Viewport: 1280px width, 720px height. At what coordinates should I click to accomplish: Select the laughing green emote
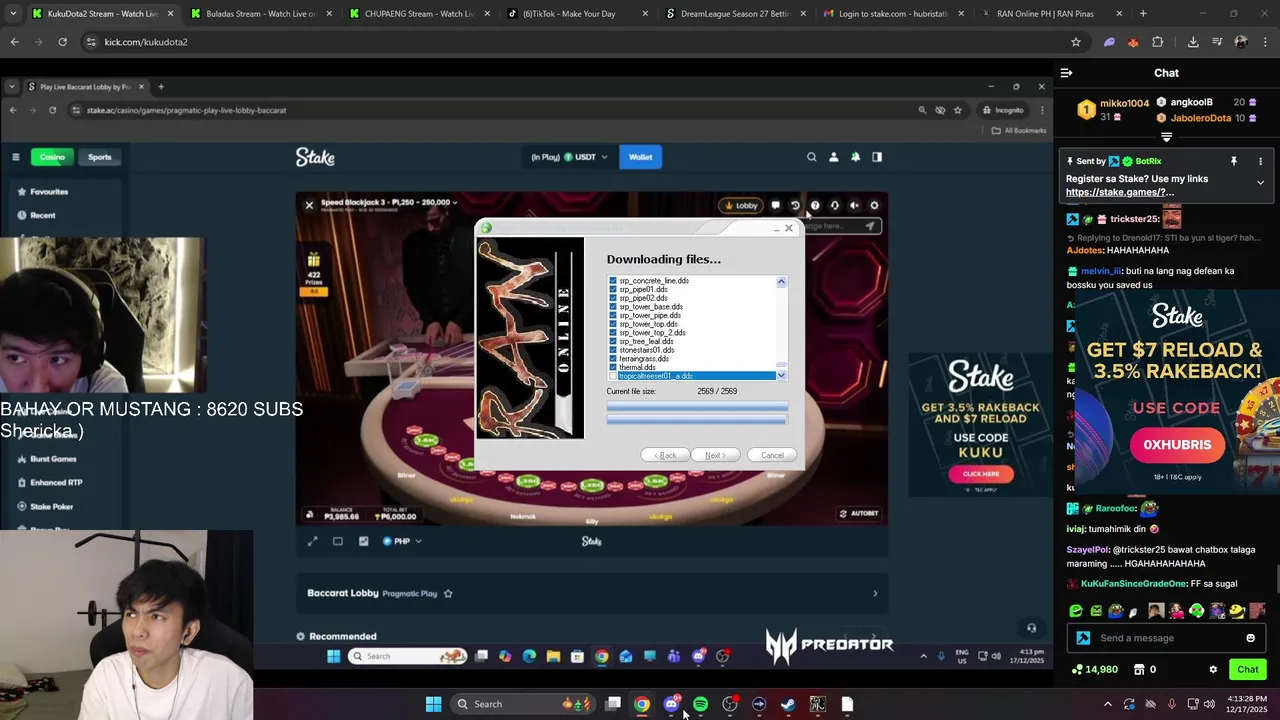tap(1076, 611)
